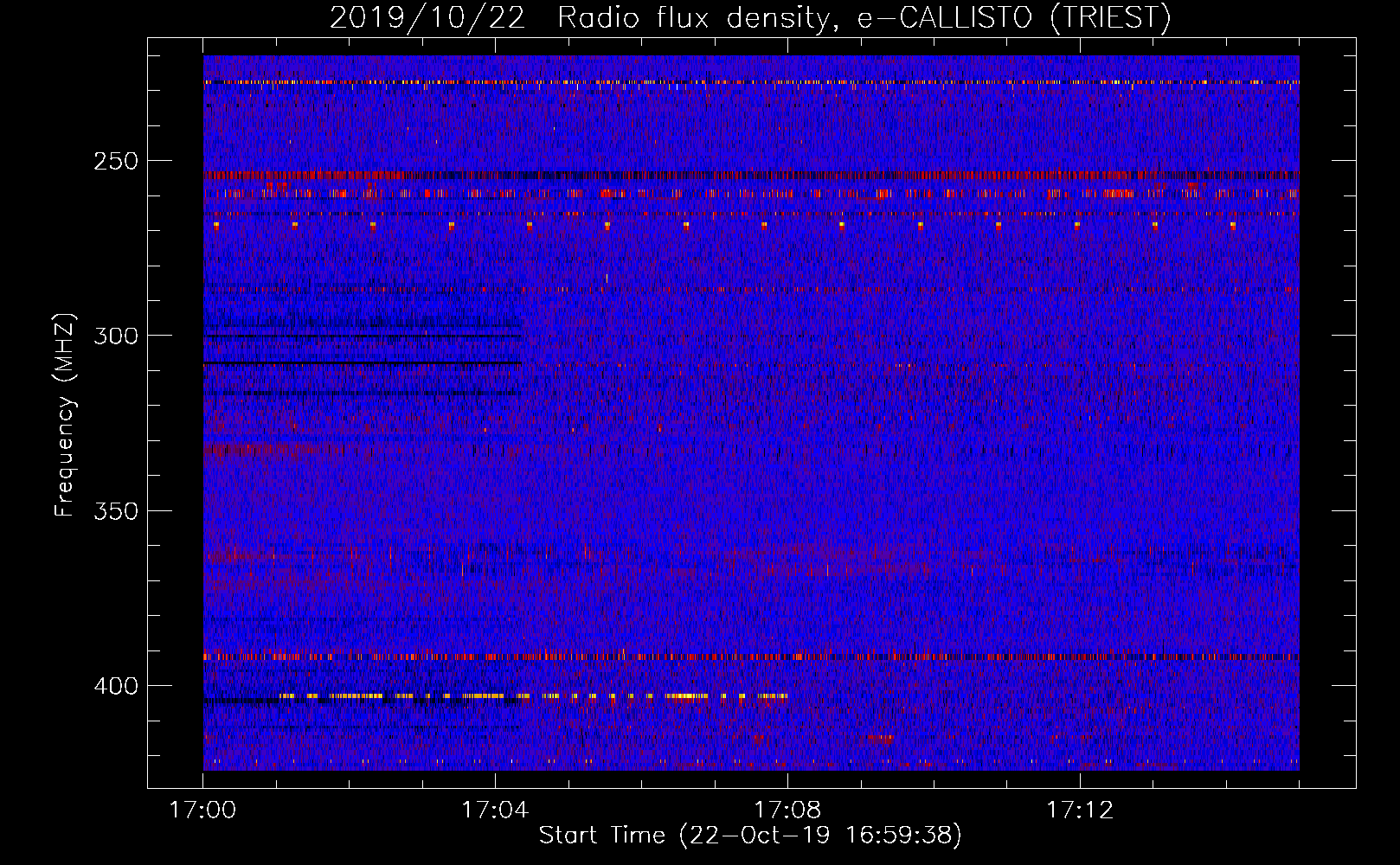This screenshot has height=865, width=1400.
Task: Click the 300 frequency tick label
Action: [116, 336]
